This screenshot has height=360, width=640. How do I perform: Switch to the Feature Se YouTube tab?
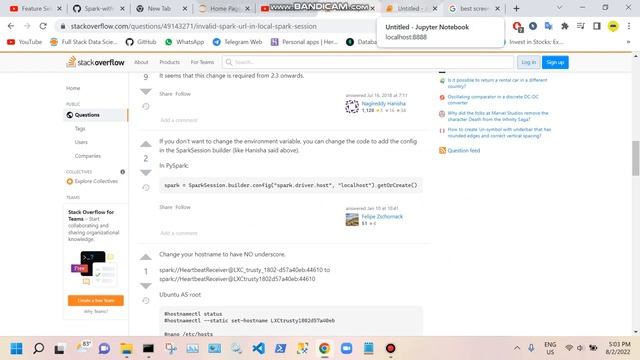tap(36, 8)
